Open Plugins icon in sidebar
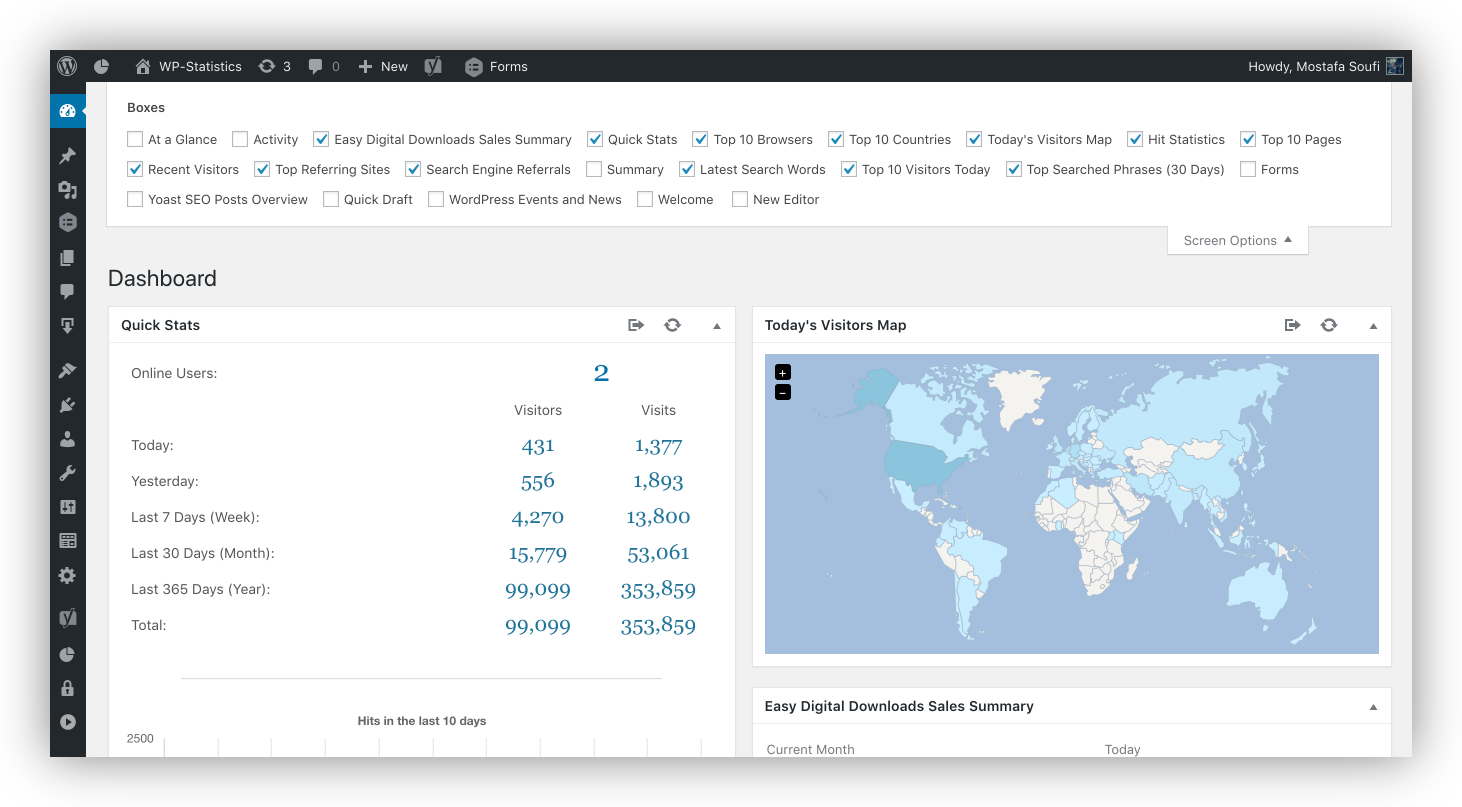This screenshot has height=807, width=1462. (67, 405)
